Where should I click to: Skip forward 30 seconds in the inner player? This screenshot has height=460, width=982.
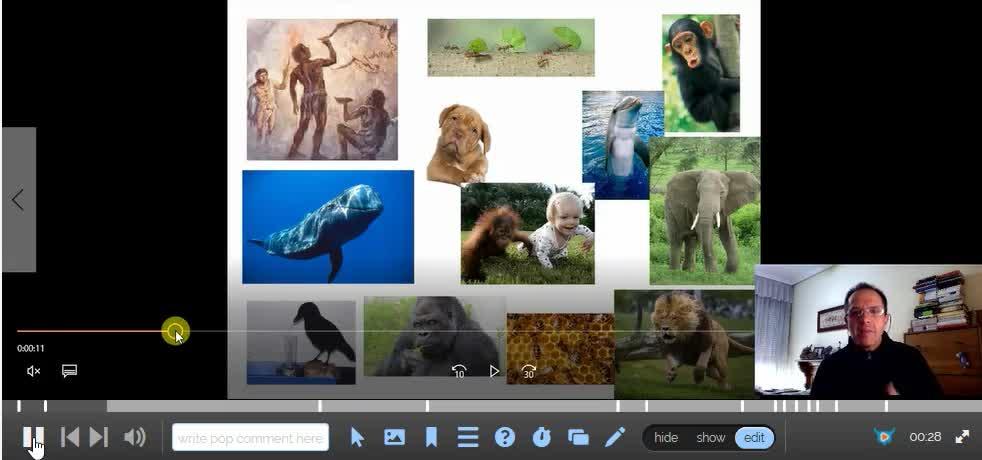pyautogui.click(x=528, y=371)
